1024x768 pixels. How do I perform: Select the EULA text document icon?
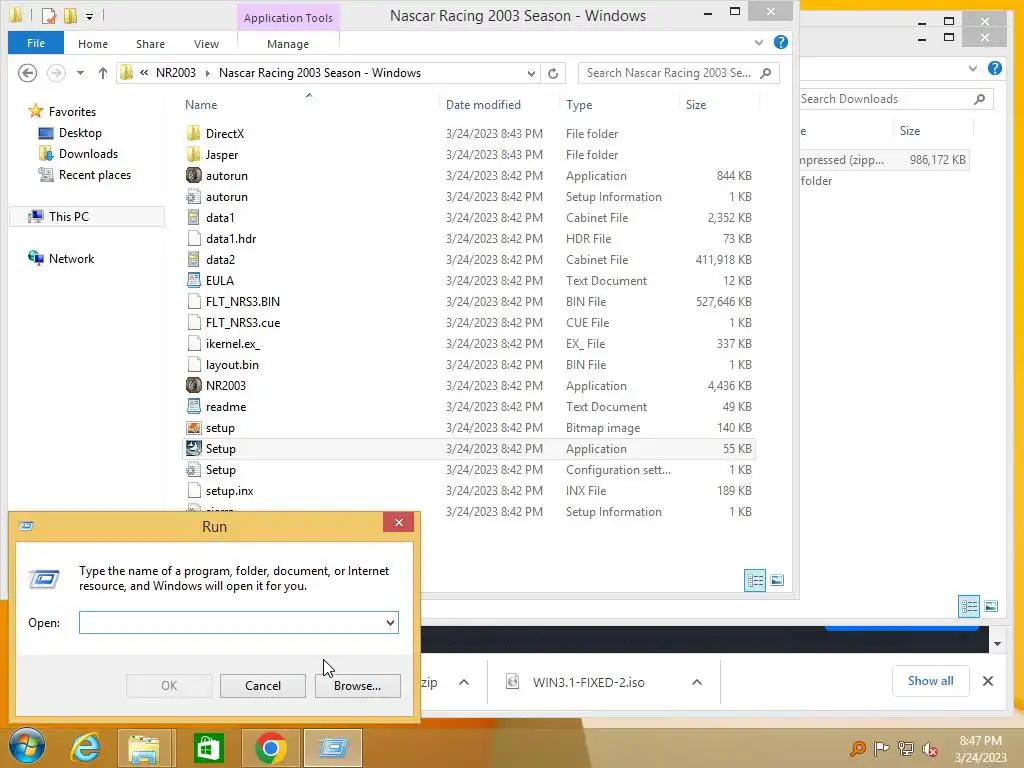pos(193,280)
